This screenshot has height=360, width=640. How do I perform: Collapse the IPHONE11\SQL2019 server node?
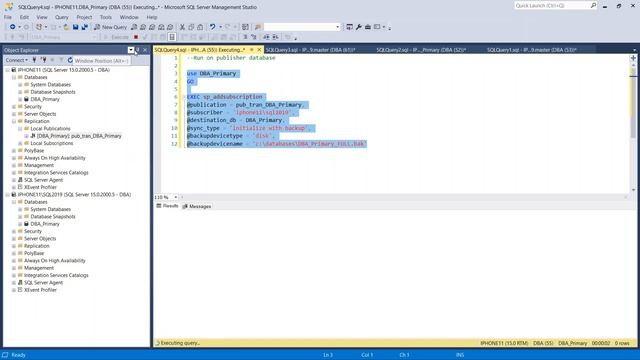point(7,195)
